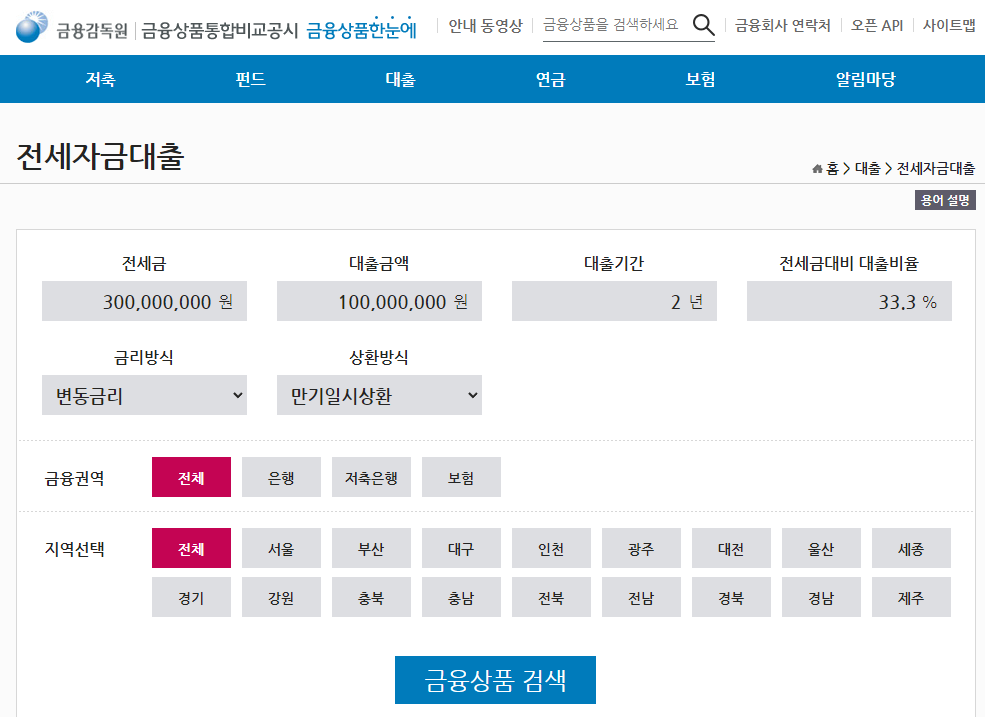
Task: Select 광주 region
Action: (641, 548)
